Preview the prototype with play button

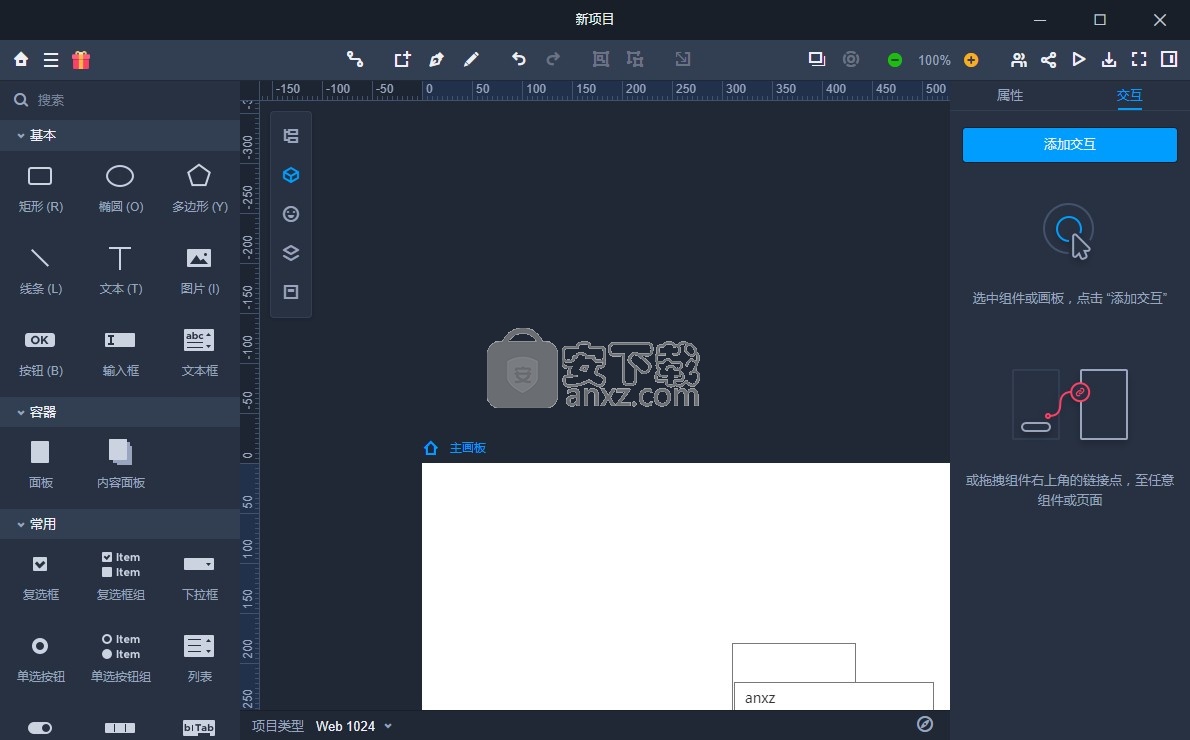point(1078,59)
